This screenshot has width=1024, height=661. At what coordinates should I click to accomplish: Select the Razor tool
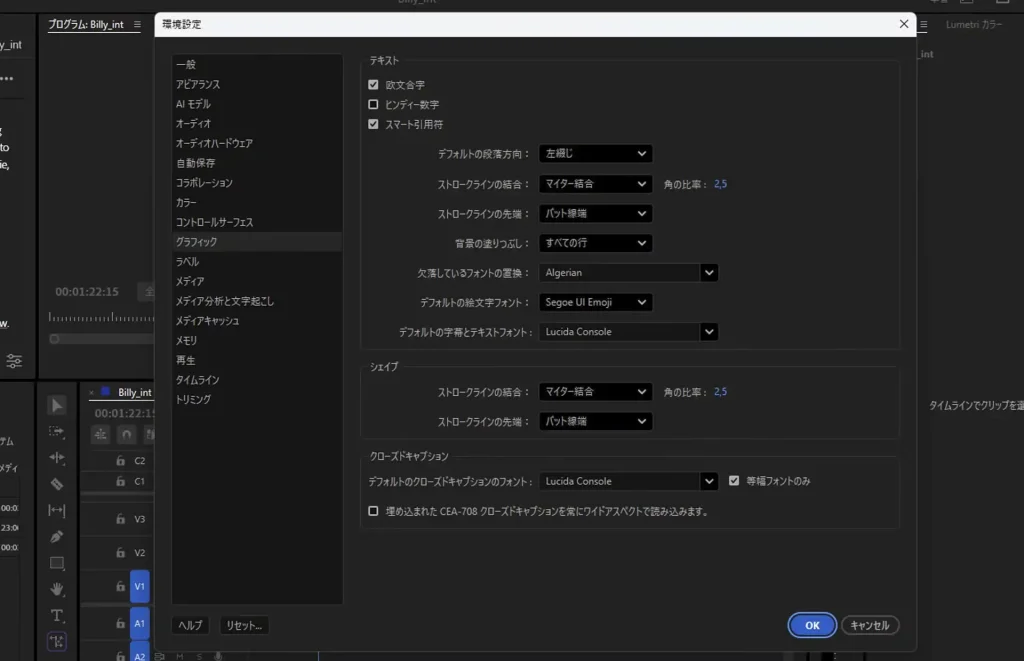click(57, 484)
